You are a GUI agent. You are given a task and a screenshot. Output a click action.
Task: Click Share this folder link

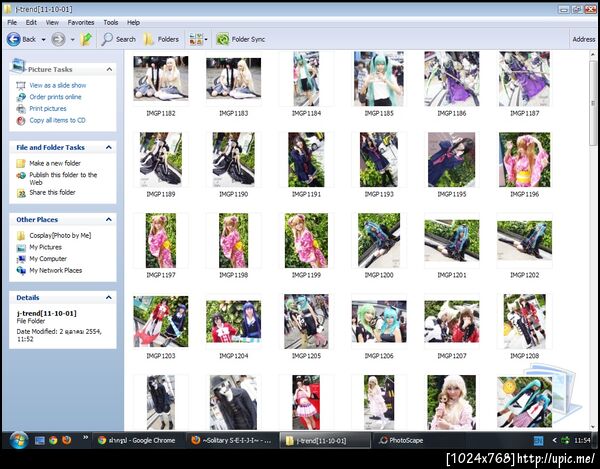[x=52, y=192]
